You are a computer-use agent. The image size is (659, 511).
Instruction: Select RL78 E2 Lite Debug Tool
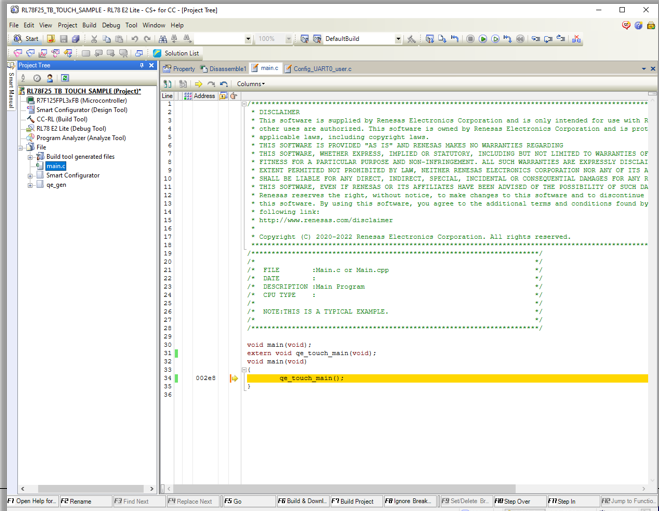pos(70,128)
